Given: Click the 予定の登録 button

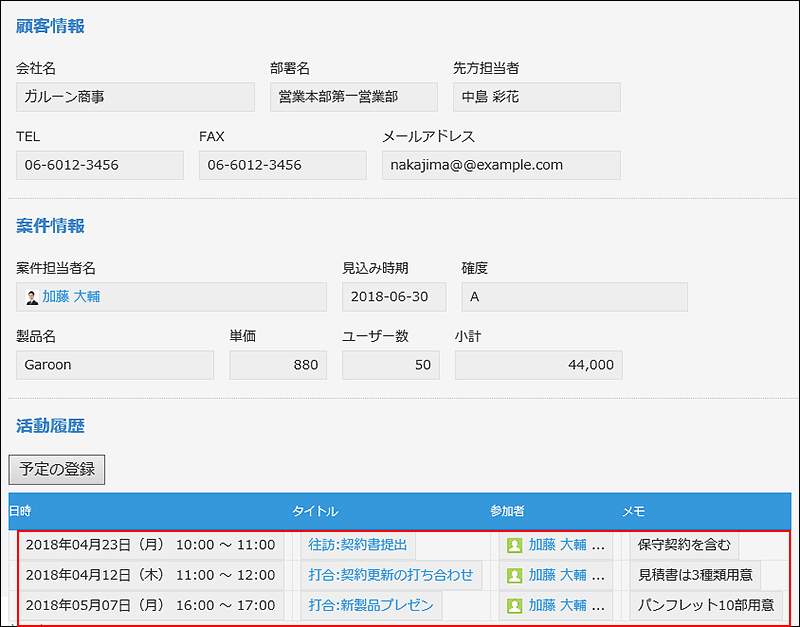Looking at the screenshot, I should click(x=57, y=469).
